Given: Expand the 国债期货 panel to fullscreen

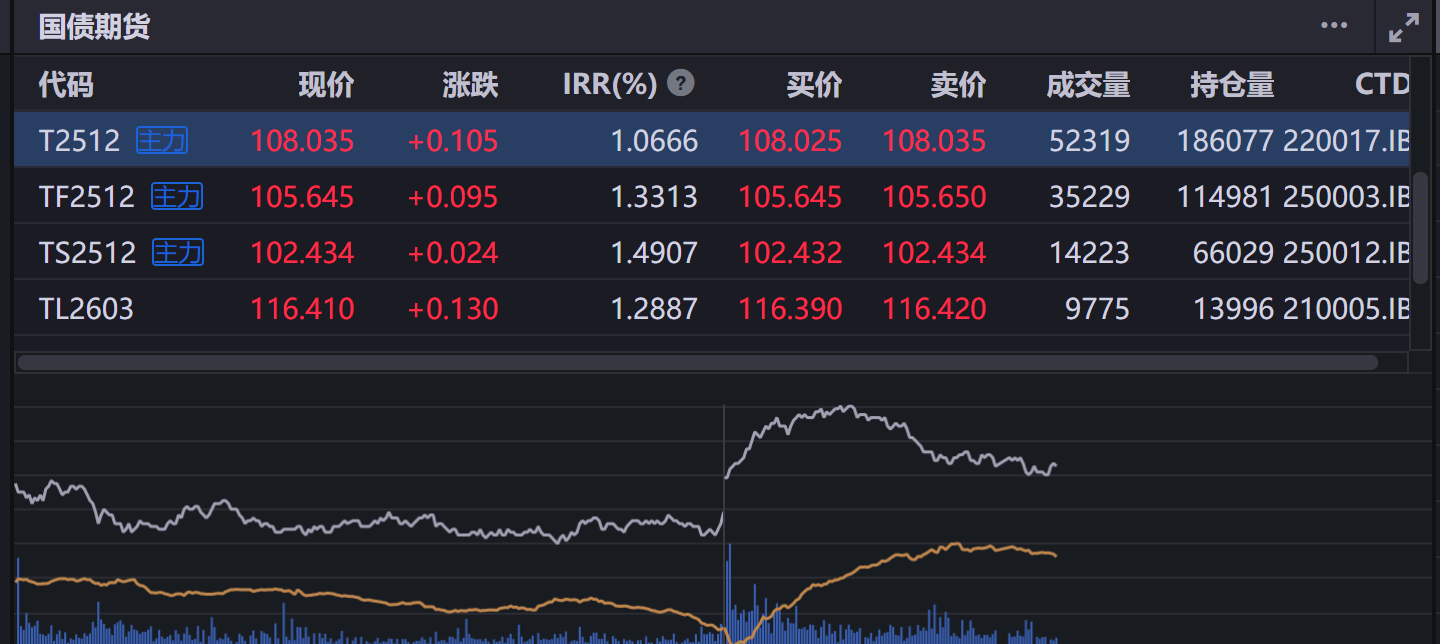Looking at the screenshot, I should (1404, 28).
